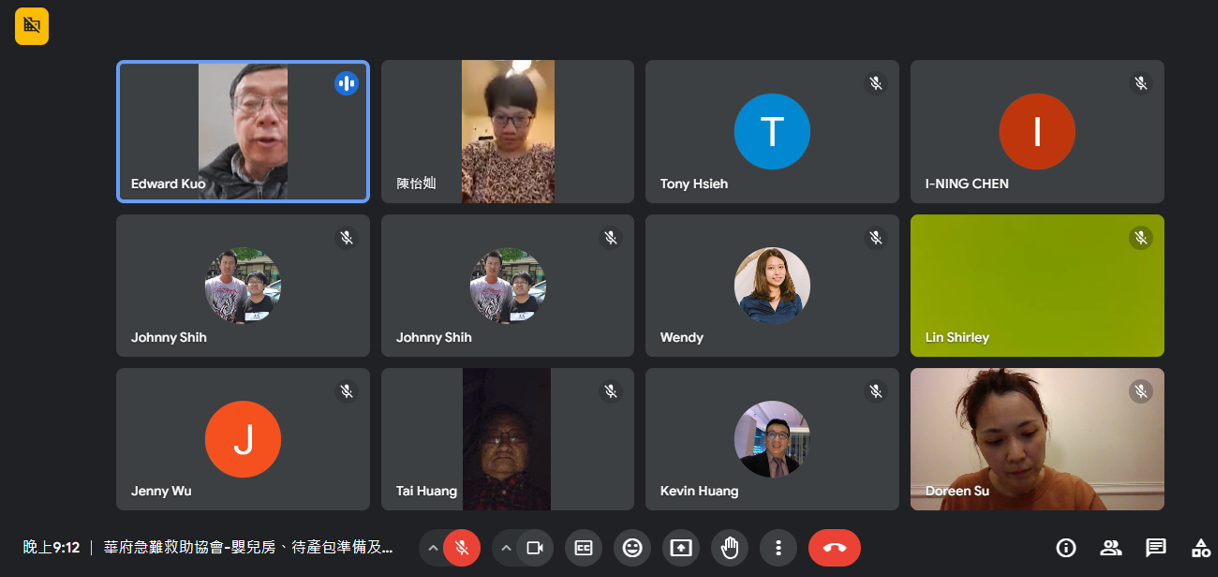Select Edward Kuo's speaking video tile
This screenshot has height=577, width=1218.
243,131
